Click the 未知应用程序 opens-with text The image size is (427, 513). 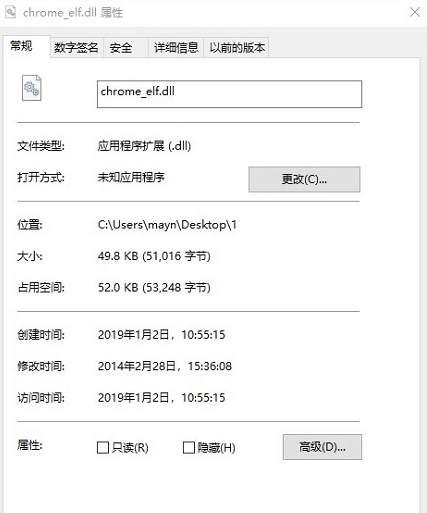pos(131,177)
